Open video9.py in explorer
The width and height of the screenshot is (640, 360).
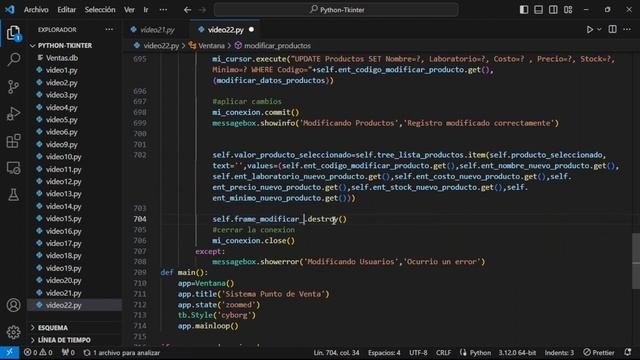coord(62,144)
